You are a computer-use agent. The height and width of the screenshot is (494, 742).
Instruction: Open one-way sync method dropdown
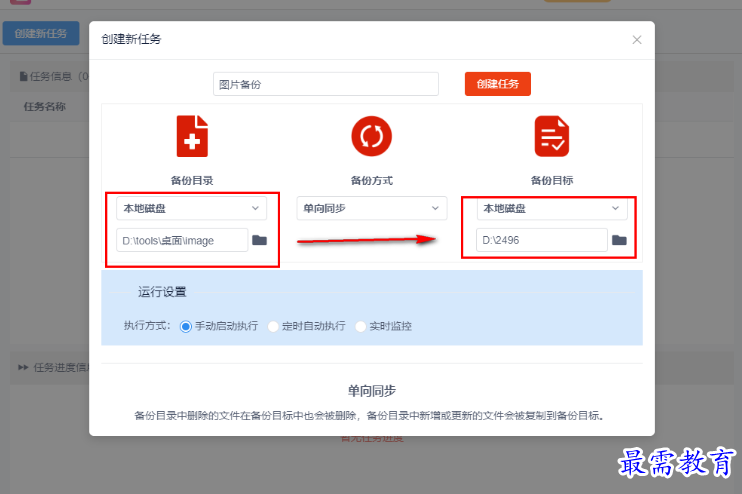(x=371, y=208)
